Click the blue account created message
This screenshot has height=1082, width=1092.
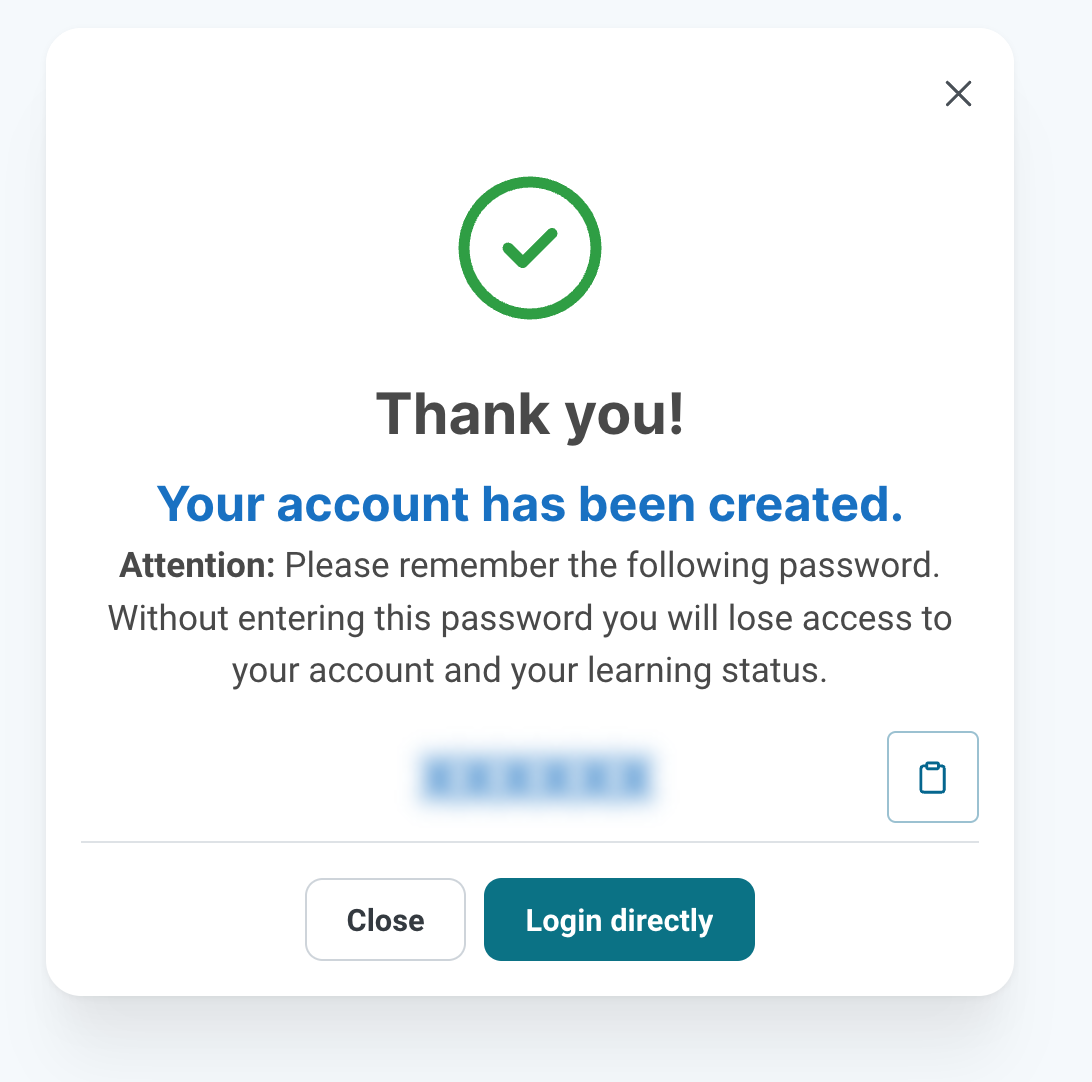click(x=530, y=503)
